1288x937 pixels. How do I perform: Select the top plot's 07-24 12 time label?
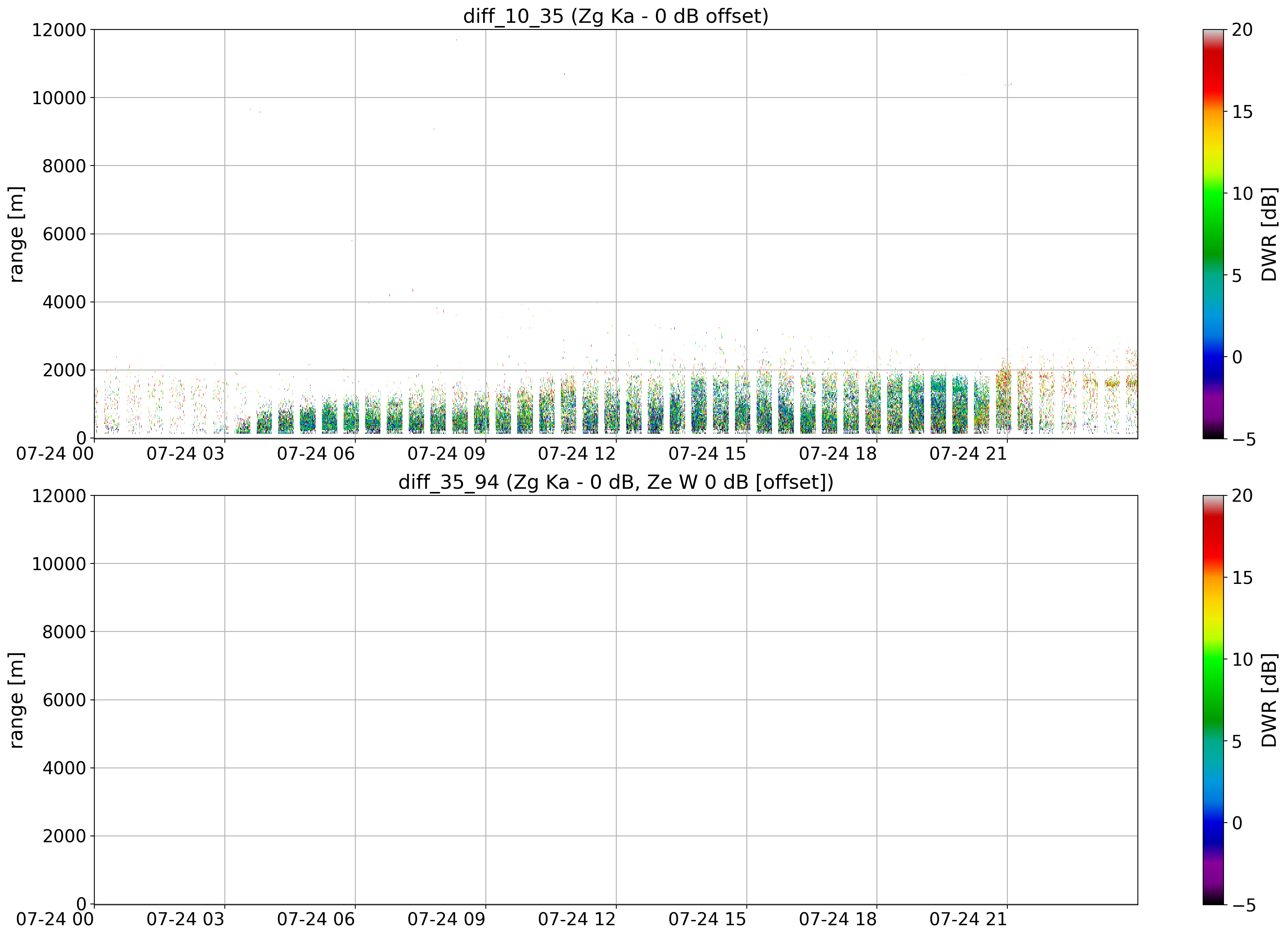pos(577,454)
